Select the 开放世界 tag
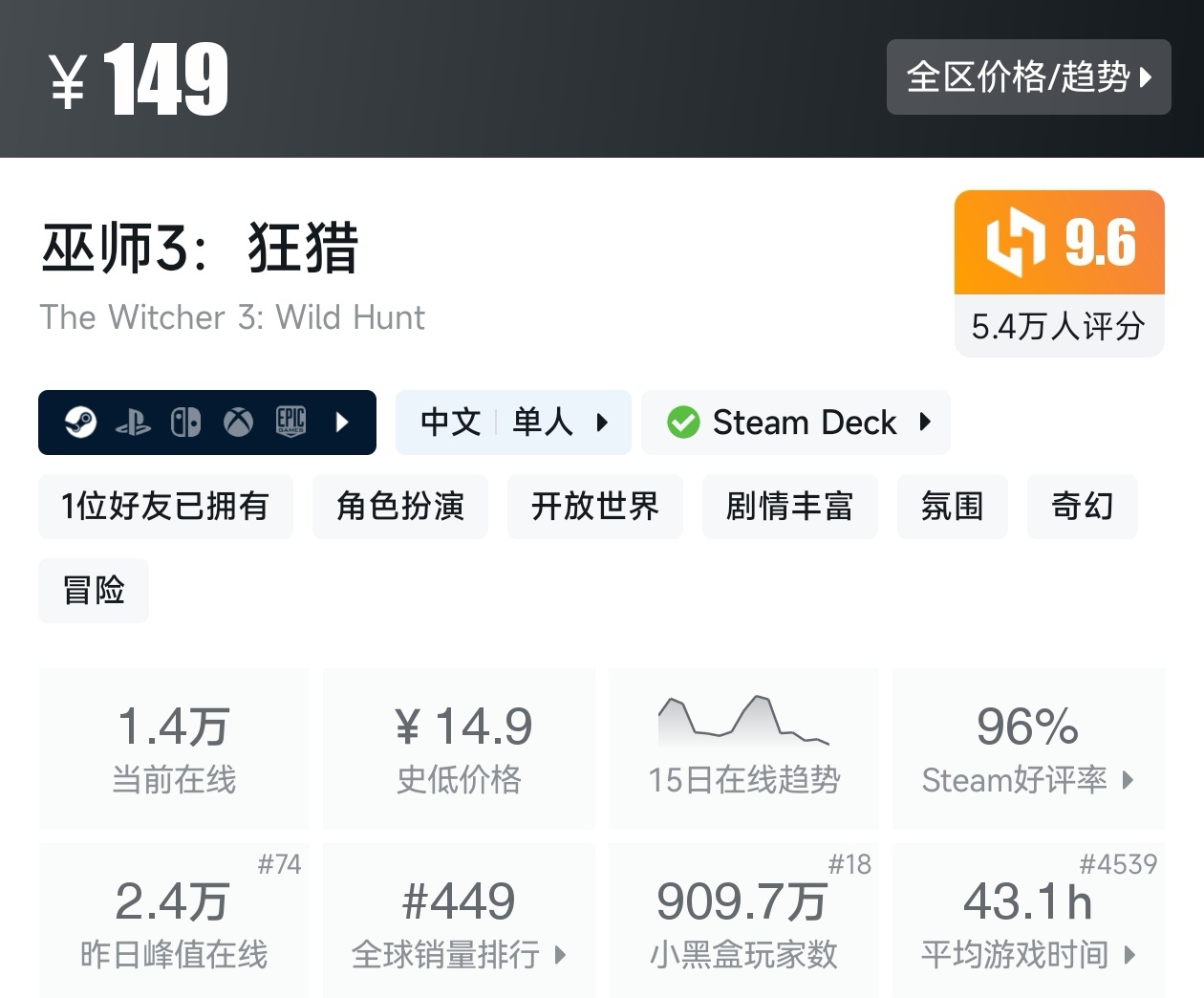 tap(594, 506)
